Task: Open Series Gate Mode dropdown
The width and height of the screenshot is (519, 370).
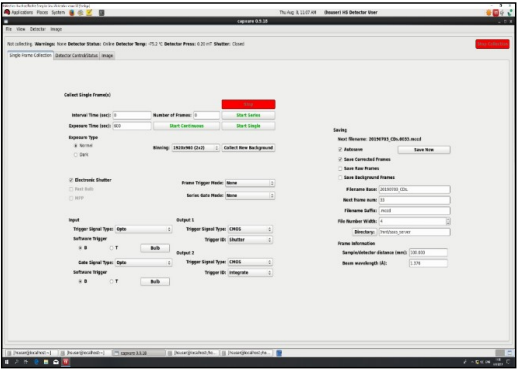Action: coord(250,196)
